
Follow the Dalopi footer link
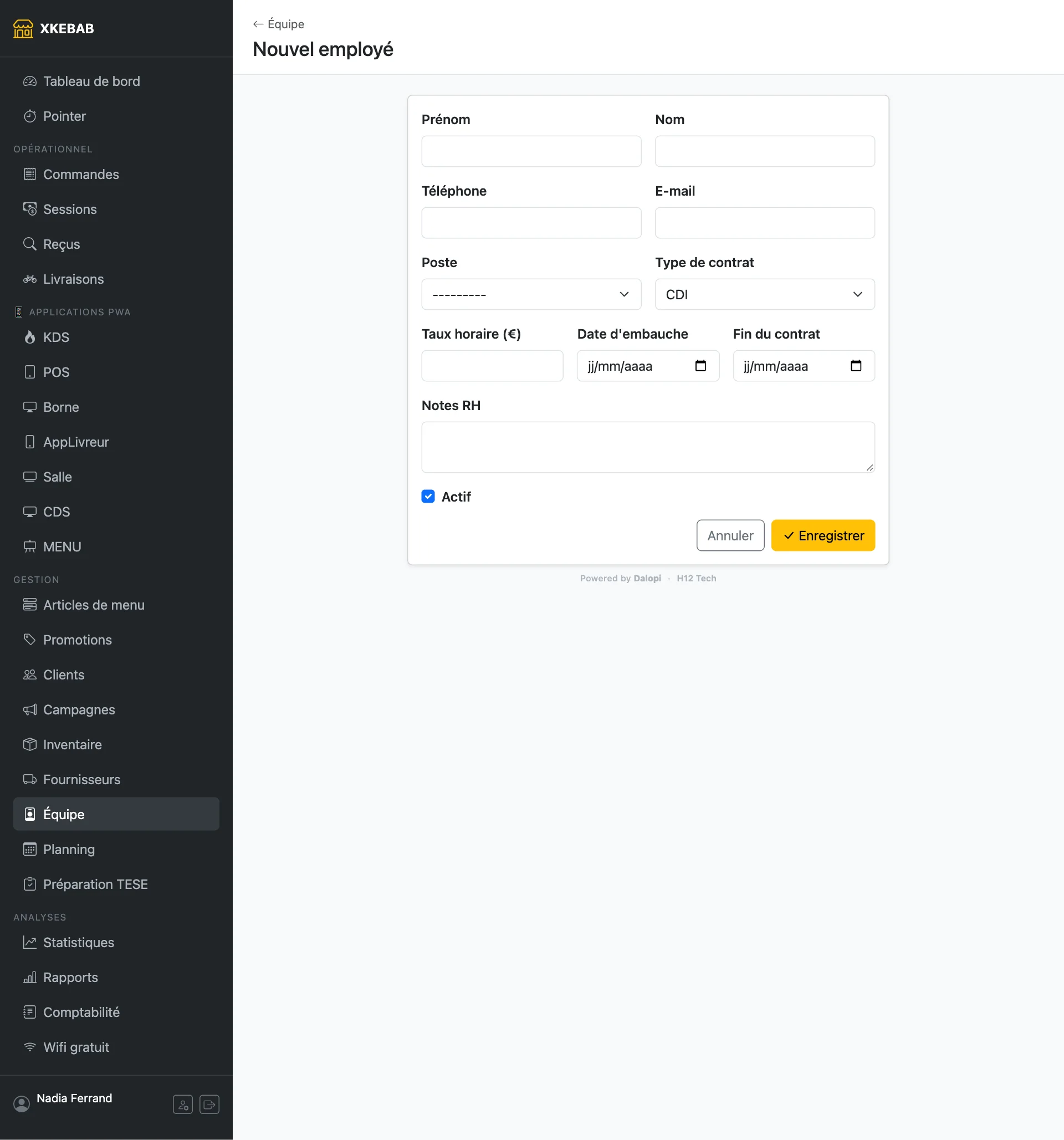[x=647, y=579]
